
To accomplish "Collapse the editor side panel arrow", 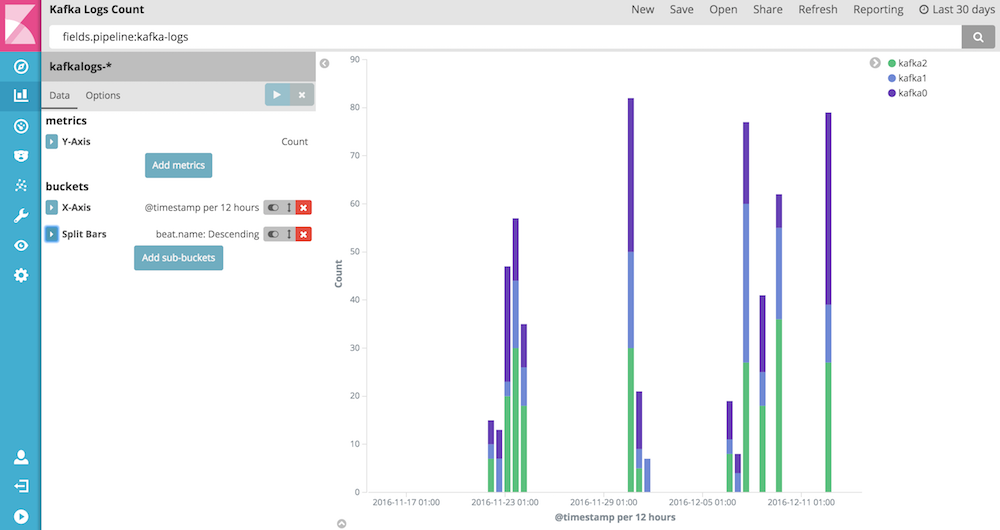I will pyautogui.click(x=325, y=63).
